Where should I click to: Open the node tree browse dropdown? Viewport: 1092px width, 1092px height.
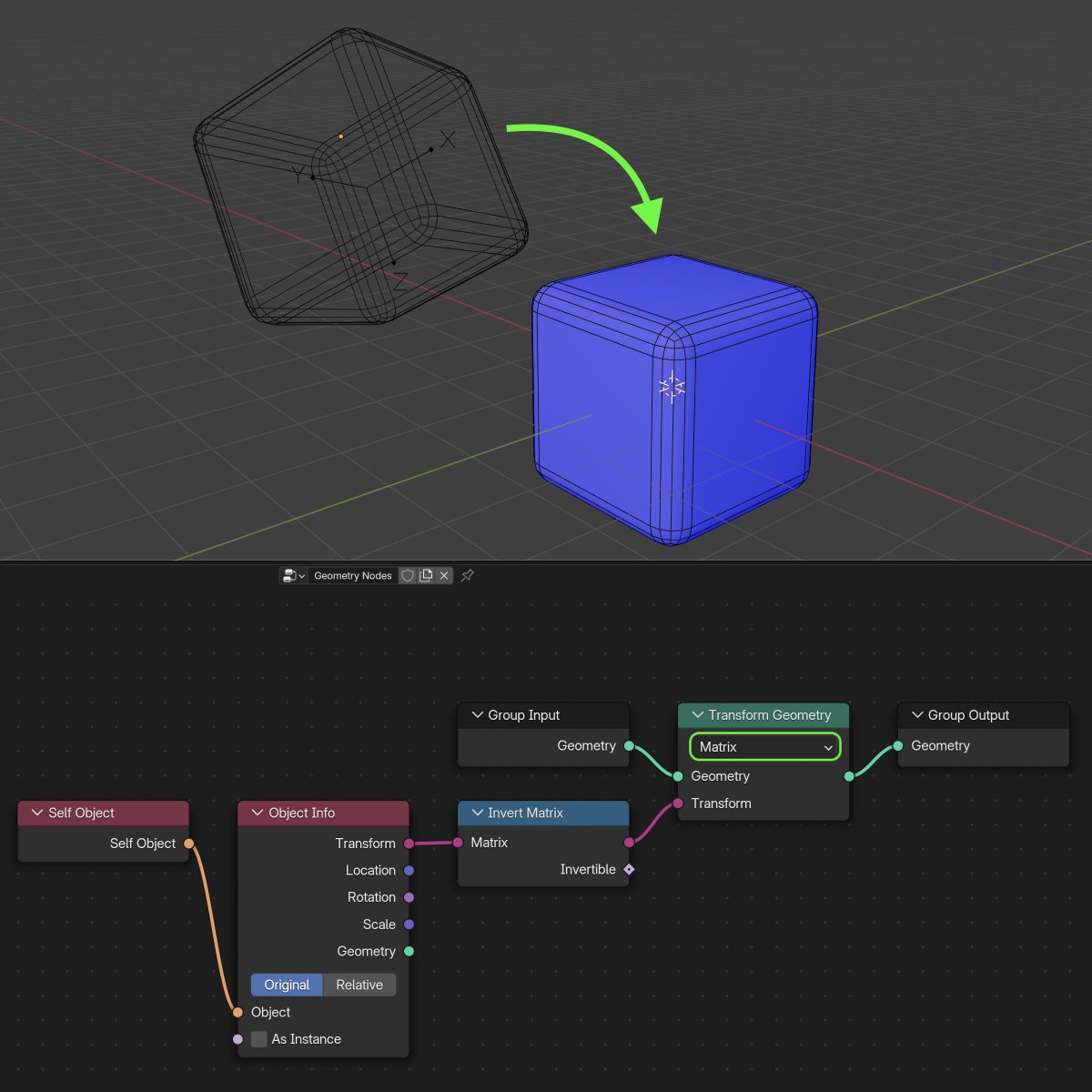293,575
